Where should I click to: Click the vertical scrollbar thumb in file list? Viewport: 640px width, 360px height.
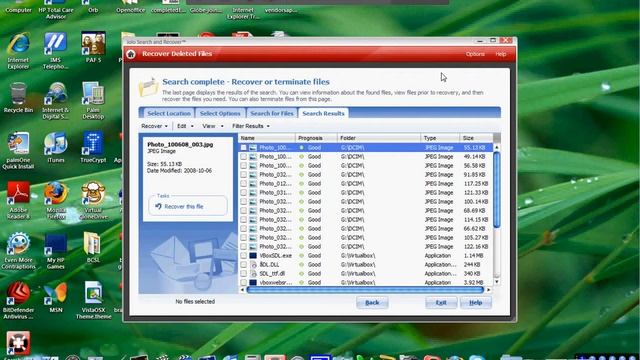pyautogui.click(x=497, y=190)
